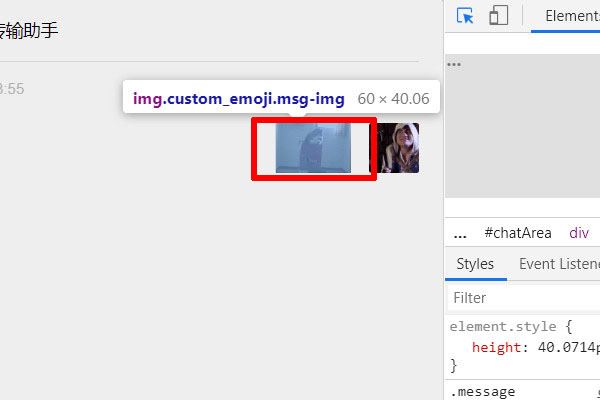Select the purple div breadcrumb item
Screen dimensions: 600x400
point(579,233)
